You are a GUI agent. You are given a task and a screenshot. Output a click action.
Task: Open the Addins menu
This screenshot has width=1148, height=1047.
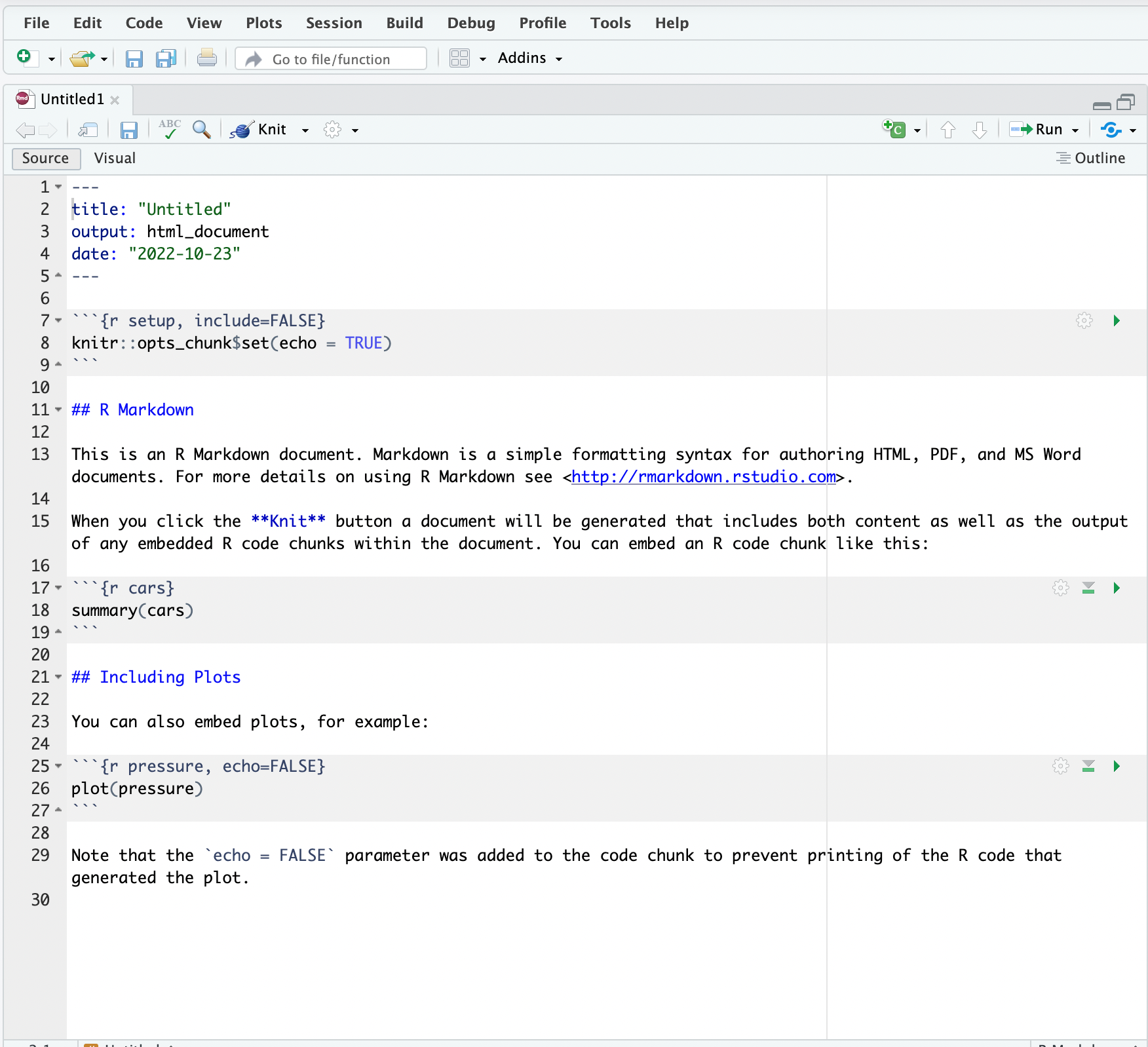[529, 58]
